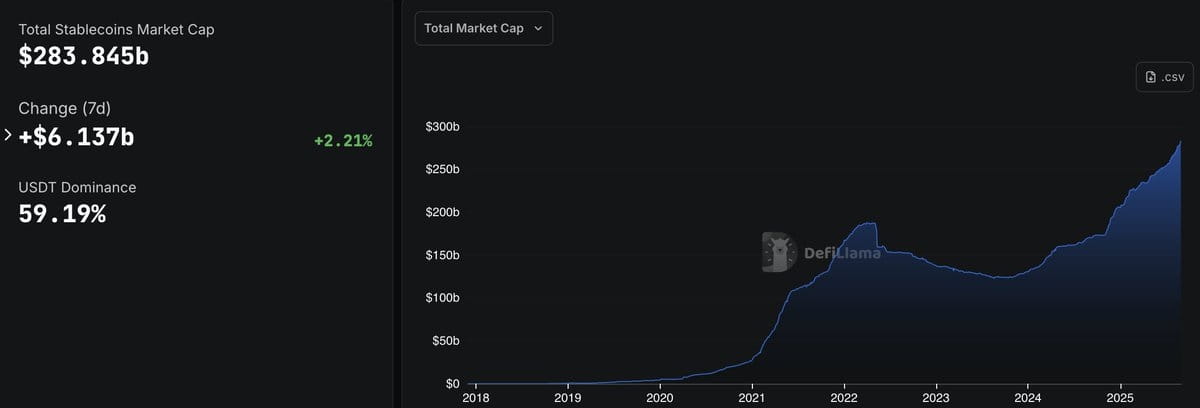This screenshot has width=1200, height=408.
Task: Click the $283.845b total market cap figure
Action: coord(84,57)
